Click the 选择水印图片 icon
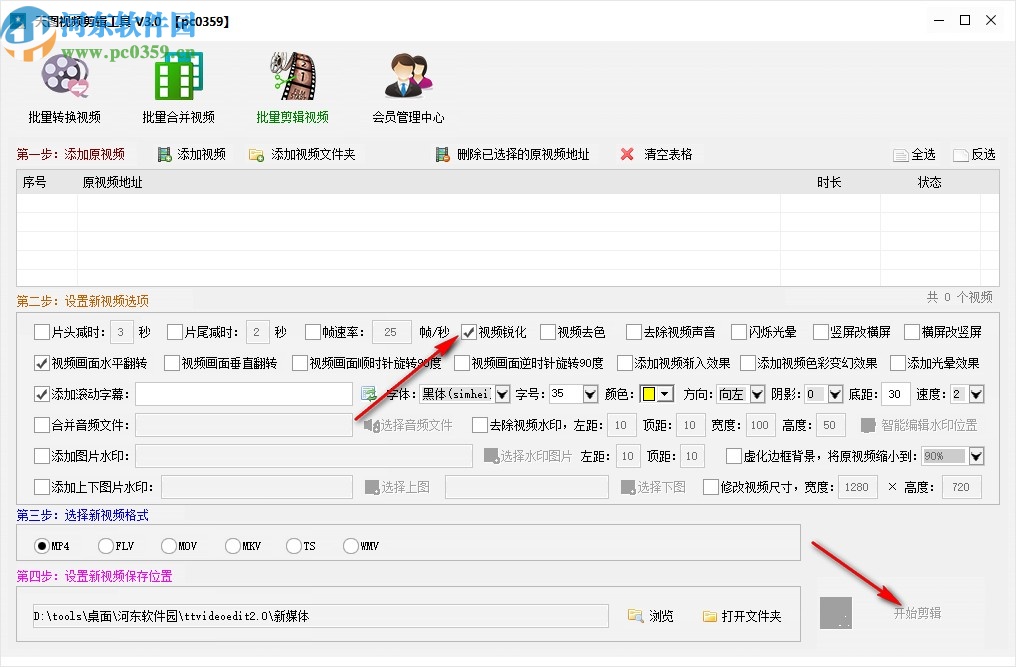Viewport: 1016px width, 667px height. 491,456
